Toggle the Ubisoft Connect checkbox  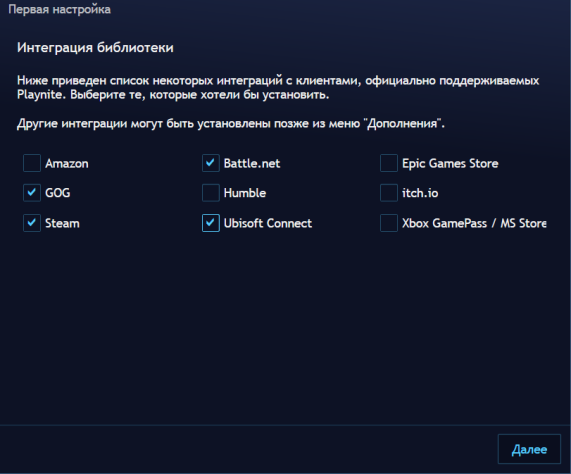[211, 223]
